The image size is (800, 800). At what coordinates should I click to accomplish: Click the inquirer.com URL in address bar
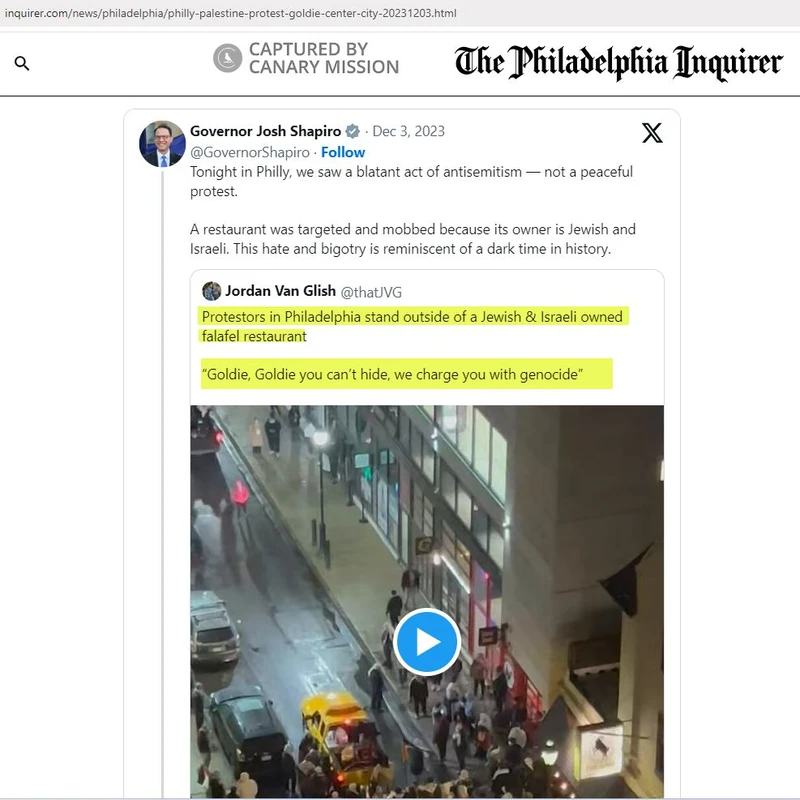pos(231,13)
